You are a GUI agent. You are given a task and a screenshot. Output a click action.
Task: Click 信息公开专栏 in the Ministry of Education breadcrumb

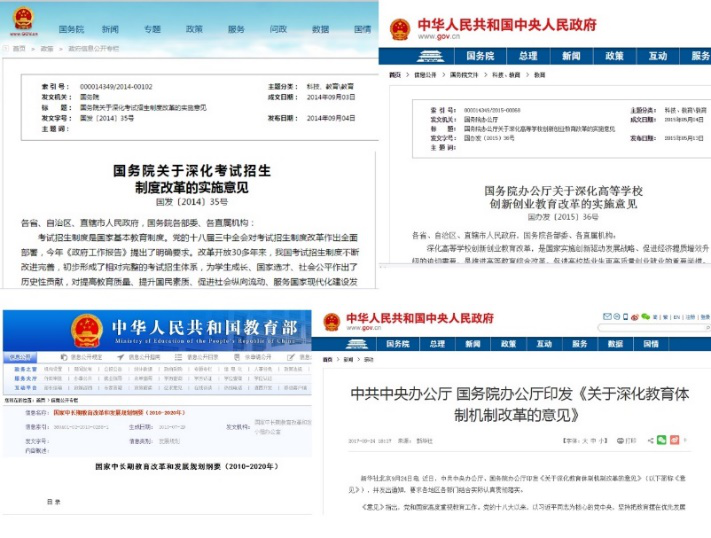point(64,400)
